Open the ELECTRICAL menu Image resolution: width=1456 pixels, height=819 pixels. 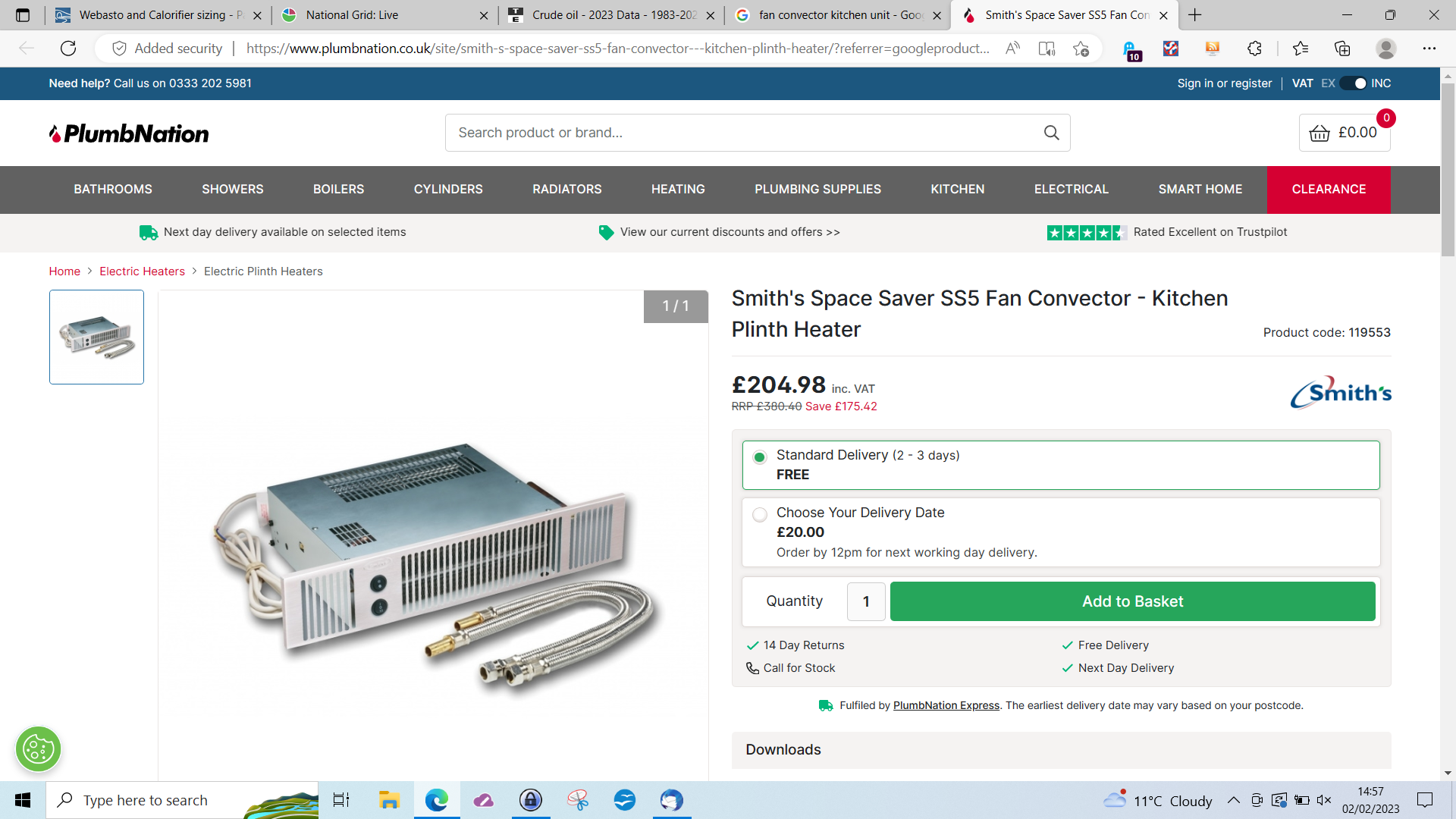point(1072,190)
